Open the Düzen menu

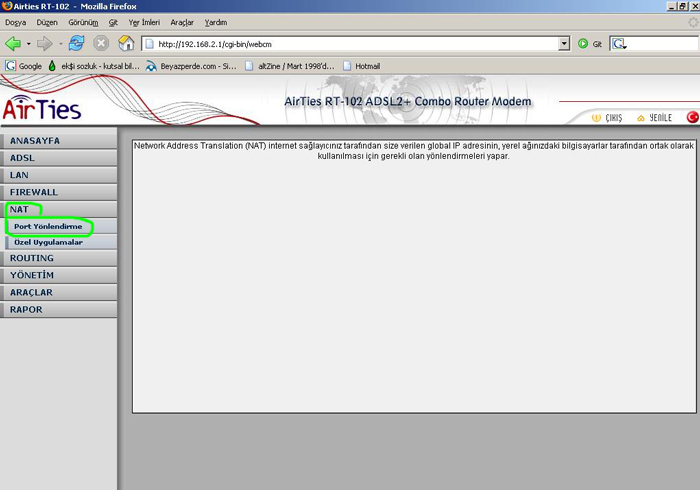(x=47, y=22)
